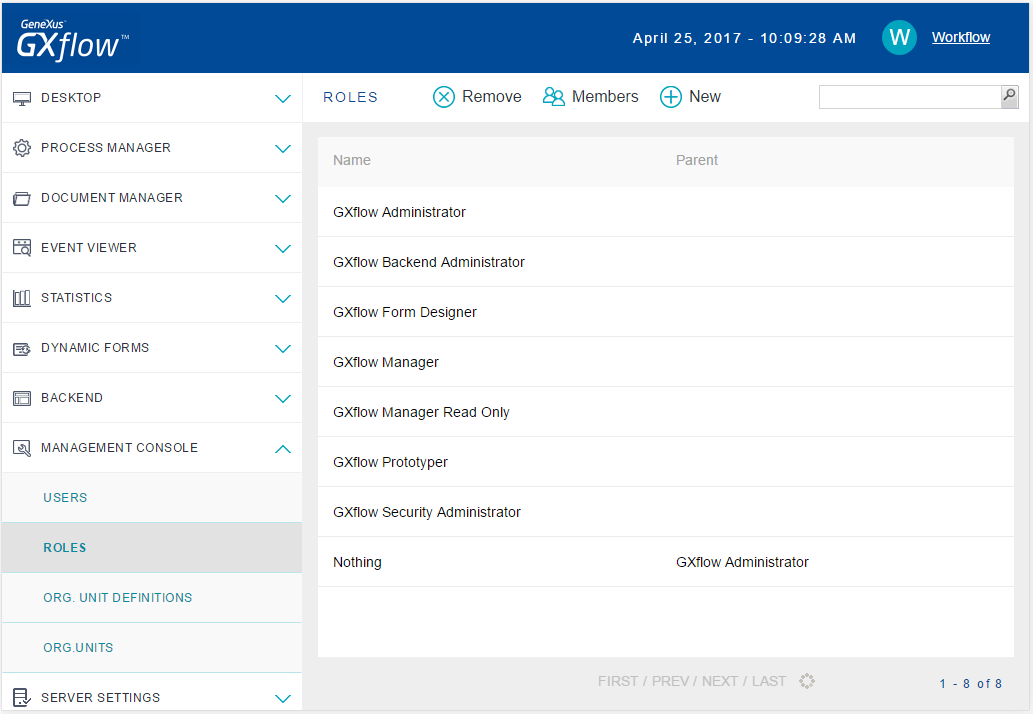This screenshot has width=1033, height=714.
Task: Open the Event Viewer menu label
Action: pos(89,248)
